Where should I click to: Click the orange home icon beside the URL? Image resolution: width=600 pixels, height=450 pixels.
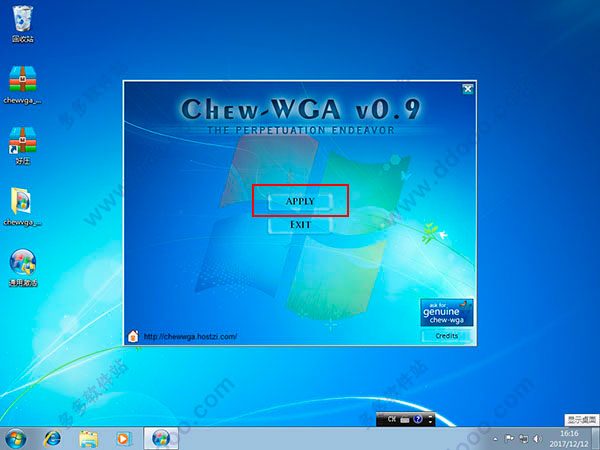pyautogui.click(x=133, y=336)
